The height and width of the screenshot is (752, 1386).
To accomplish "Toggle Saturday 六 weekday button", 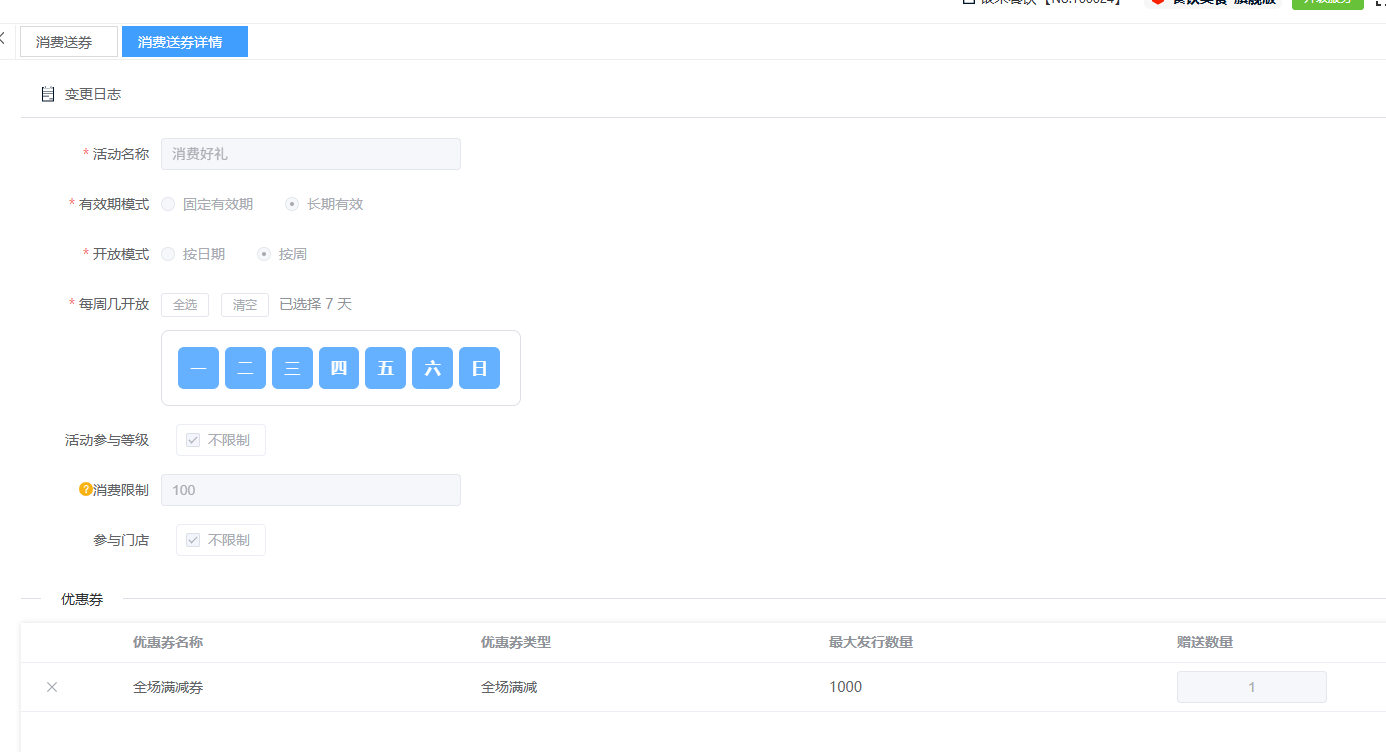I will [x=432, y=368].
